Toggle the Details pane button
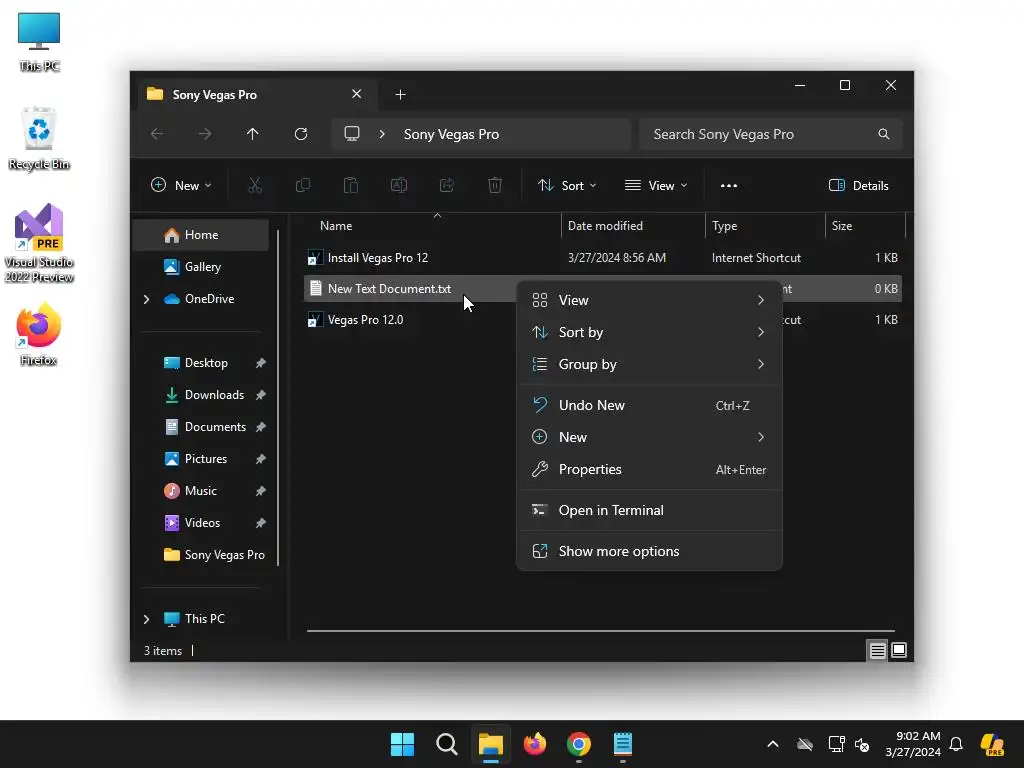This screenshot has width=1024, height=768. click(858, 185)
